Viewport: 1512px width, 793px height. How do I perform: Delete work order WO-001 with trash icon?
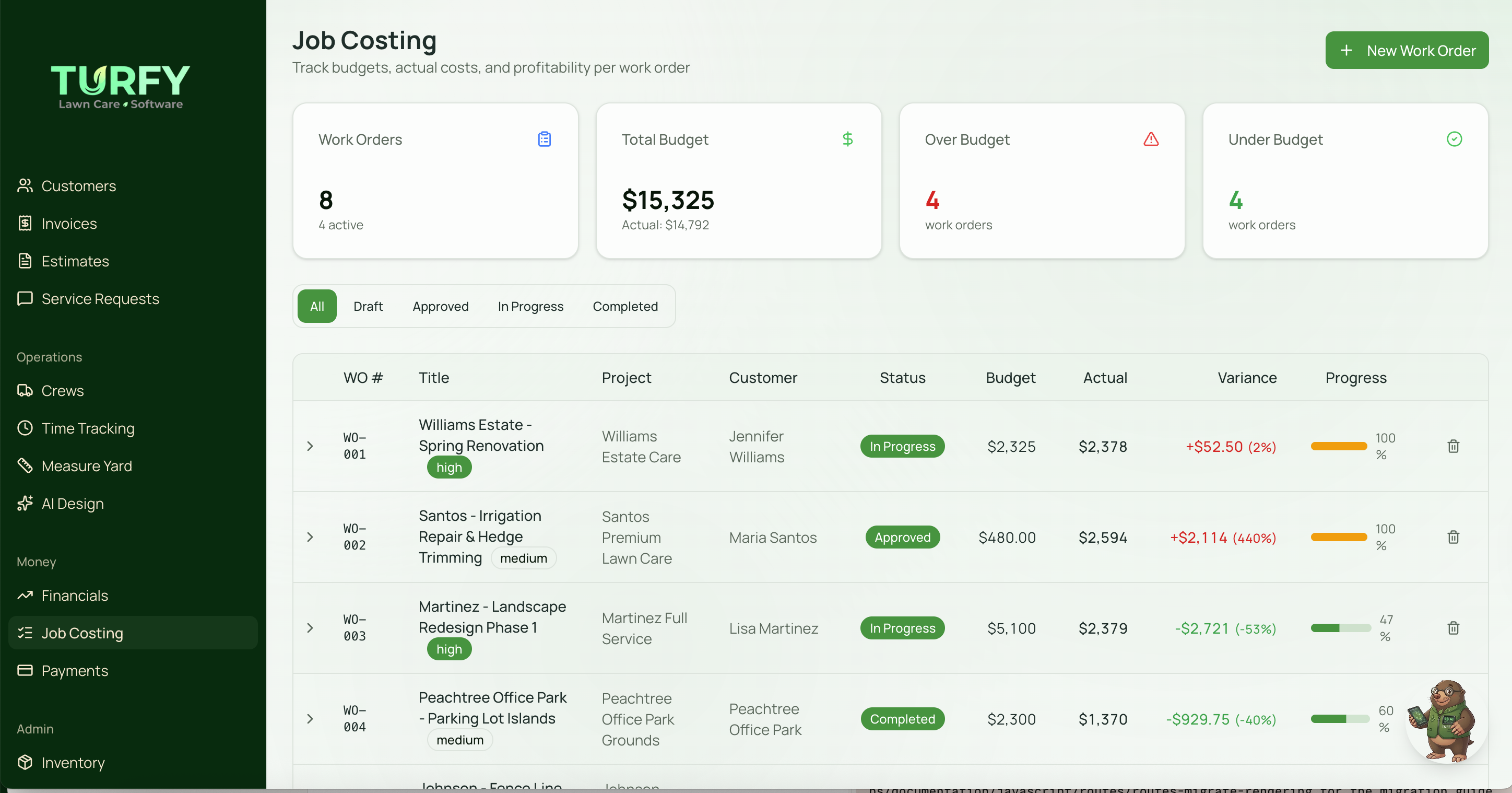1454,447
